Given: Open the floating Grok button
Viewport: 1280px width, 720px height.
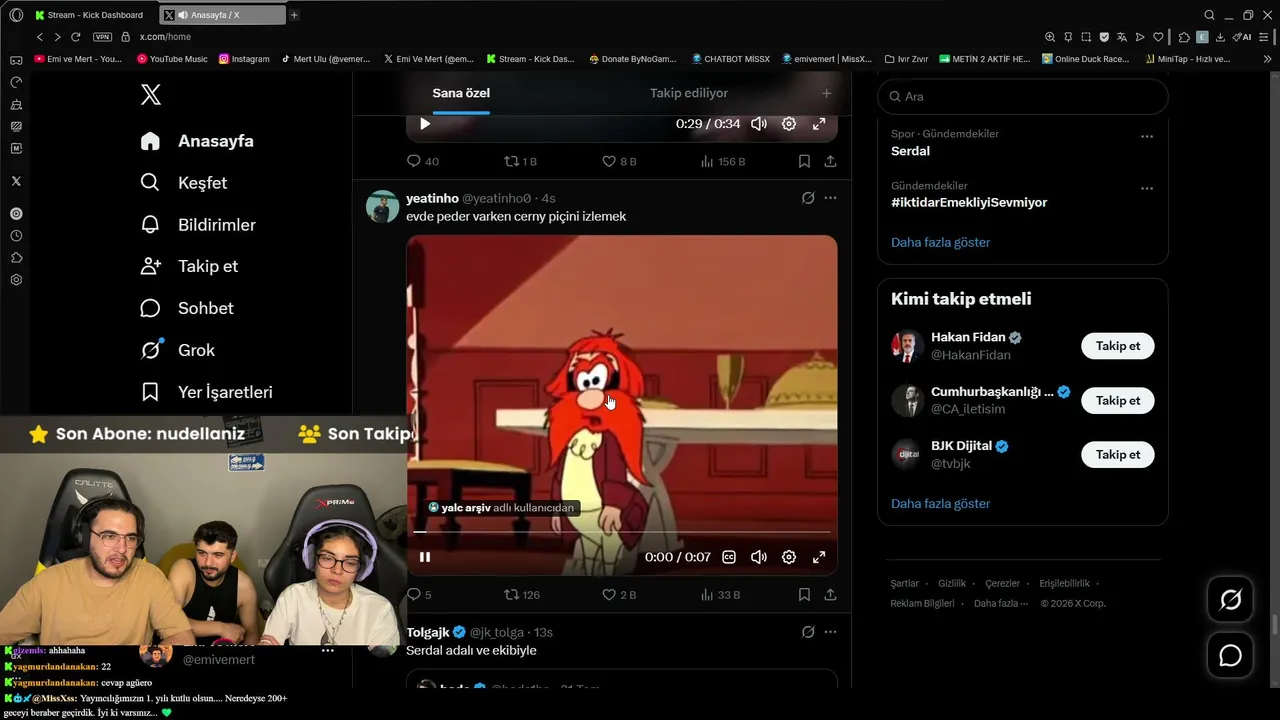Looking at the screenshot, I should click(x=1231, y=600).
